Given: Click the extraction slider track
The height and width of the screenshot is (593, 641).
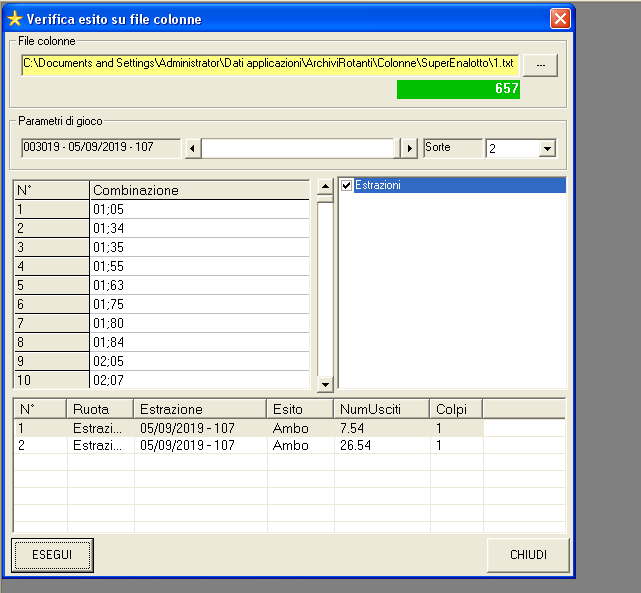Looking at the screenshot, I should tap(300, 148).
